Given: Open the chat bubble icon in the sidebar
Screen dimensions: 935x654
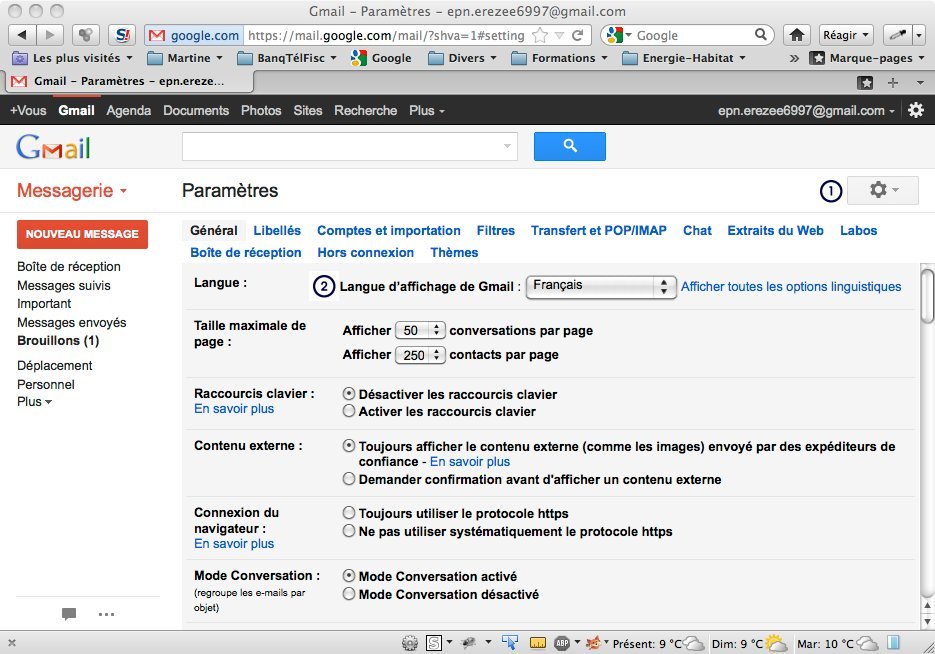Looking at the screenshot, I should coord(69,613).
